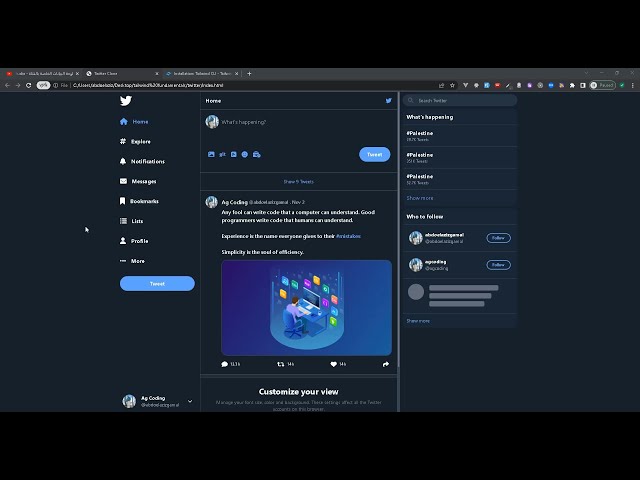This screenshot has height=480, width=640.
Task: Go forward in the browser
Action: tap(18, 85)
